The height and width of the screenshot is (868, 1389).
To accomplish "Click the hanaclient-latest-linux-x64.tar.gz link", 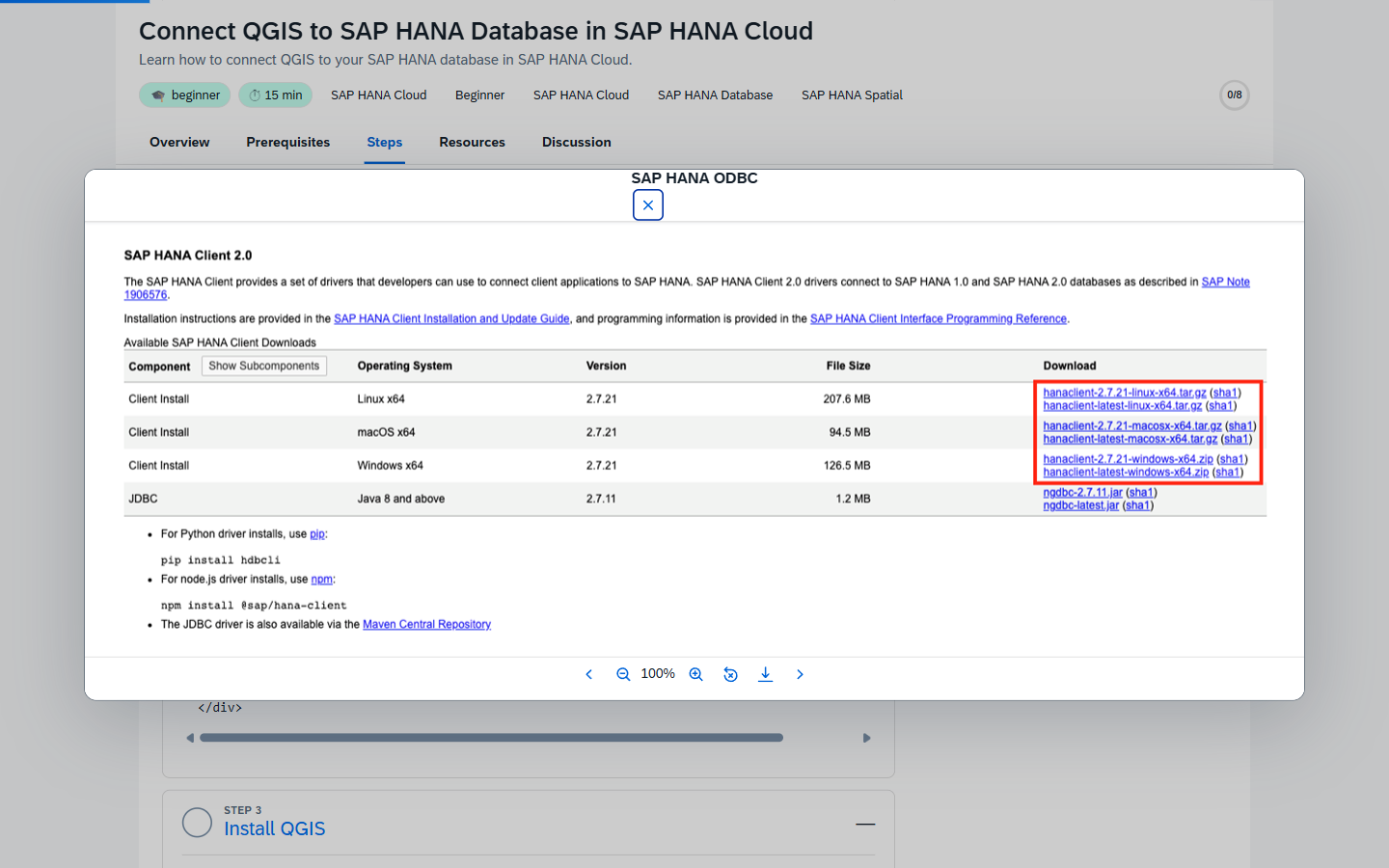I will pos(1123,405).
